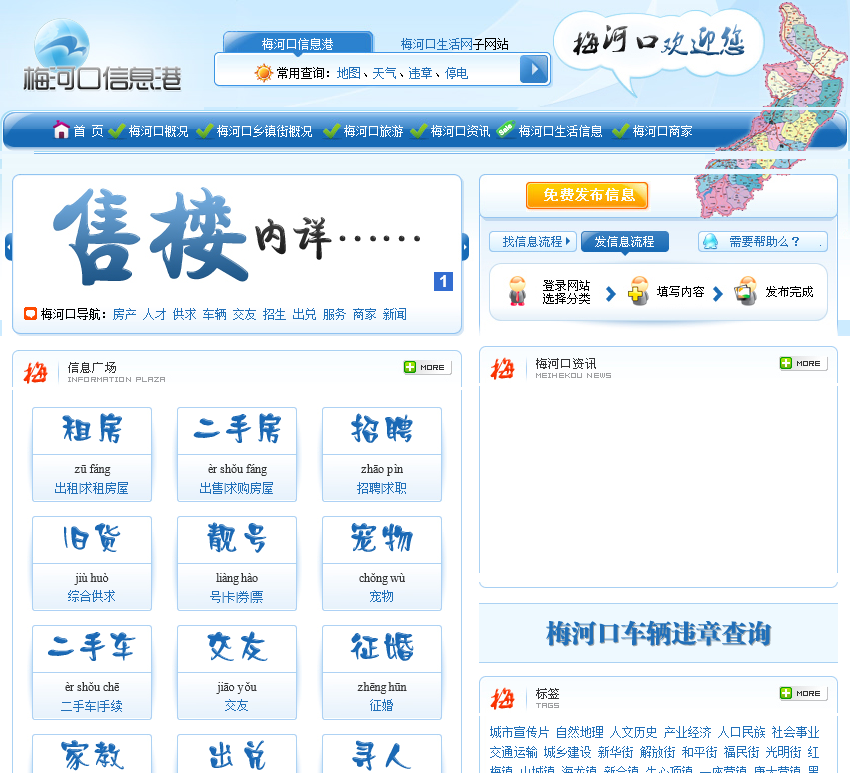Show the previous banner slide via the left arrow

(8, 247)
